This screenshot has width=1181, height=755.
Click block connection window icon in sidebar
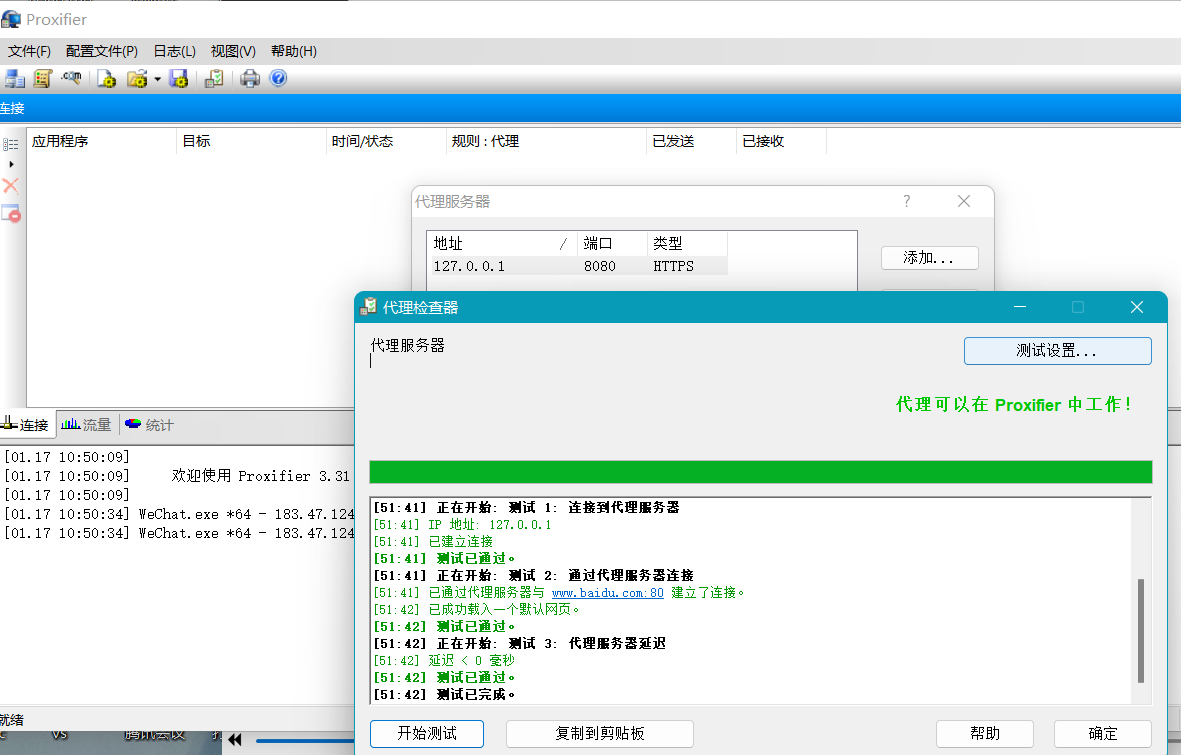coord(11,213)
